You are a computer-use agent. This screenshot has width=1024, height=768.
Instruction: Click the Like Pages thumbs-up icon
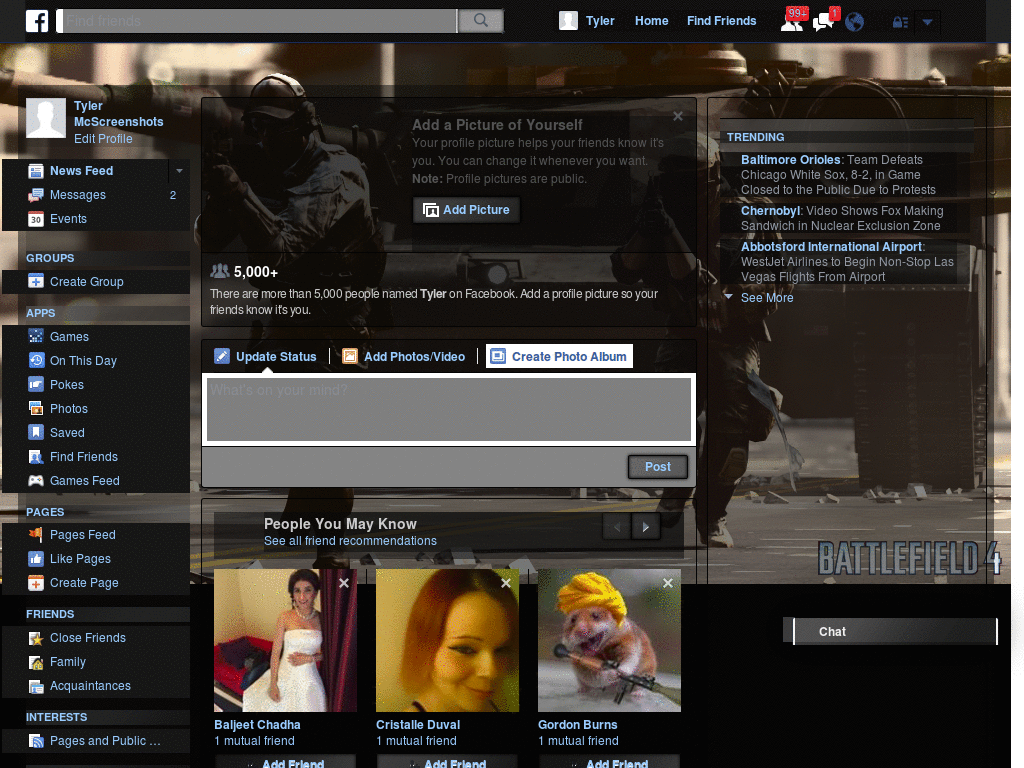pyautogui.click(x=36, y=558)
